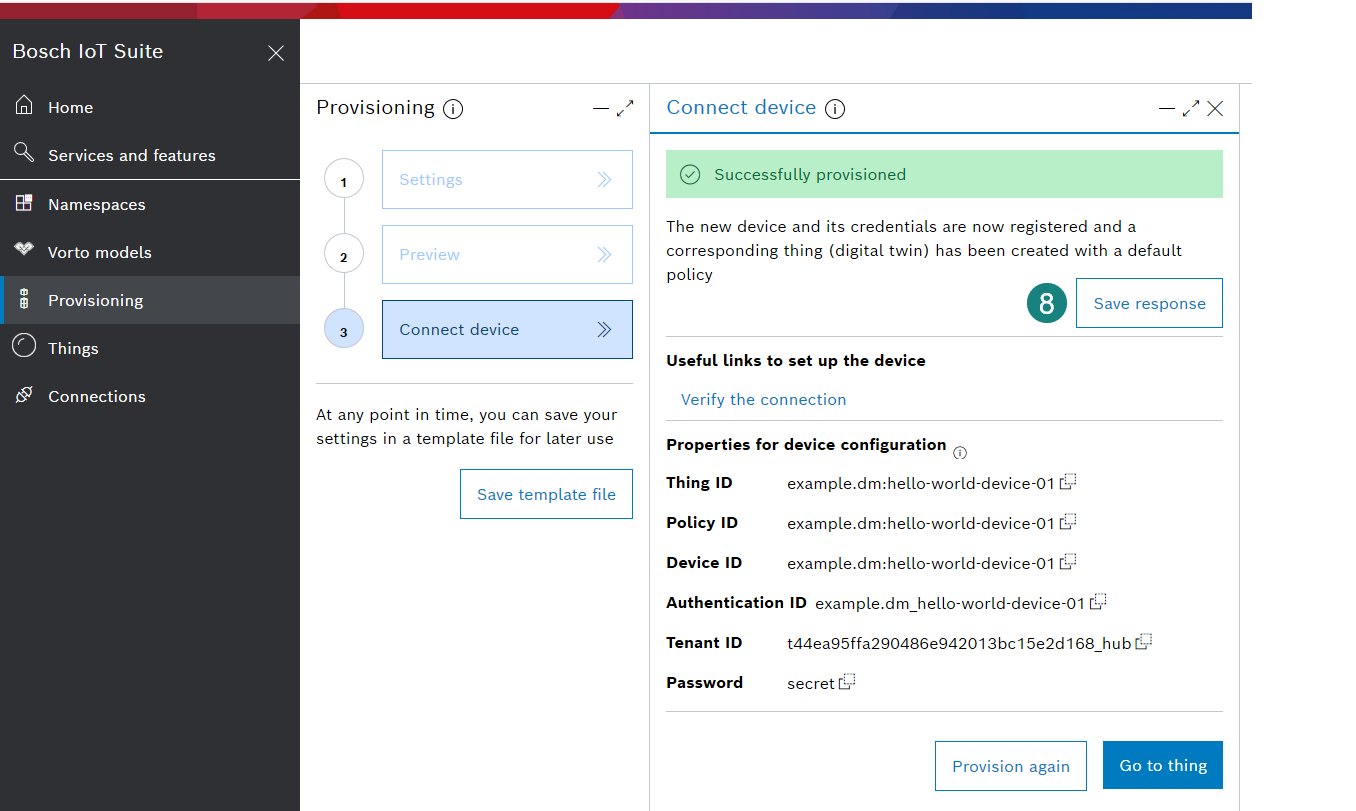The image size is (1356, 811).
Task: Copy the Authentication ID value
Action: click(1098, 601)
